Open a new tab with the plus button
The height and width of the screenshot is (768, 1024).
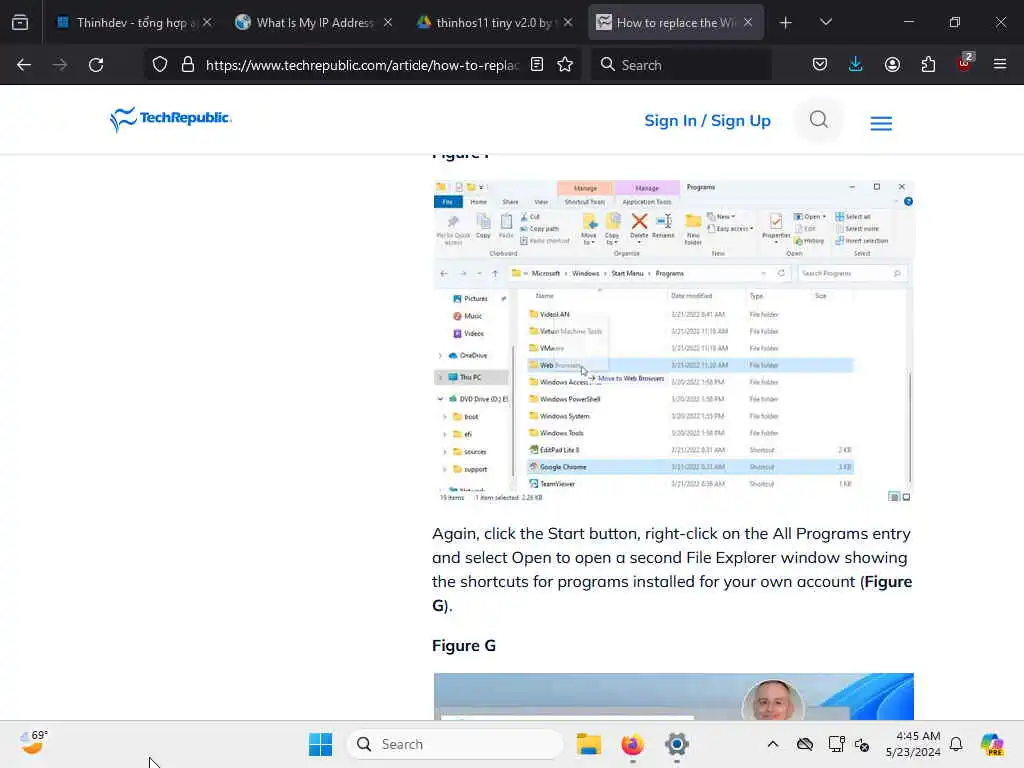click(786, 23)
